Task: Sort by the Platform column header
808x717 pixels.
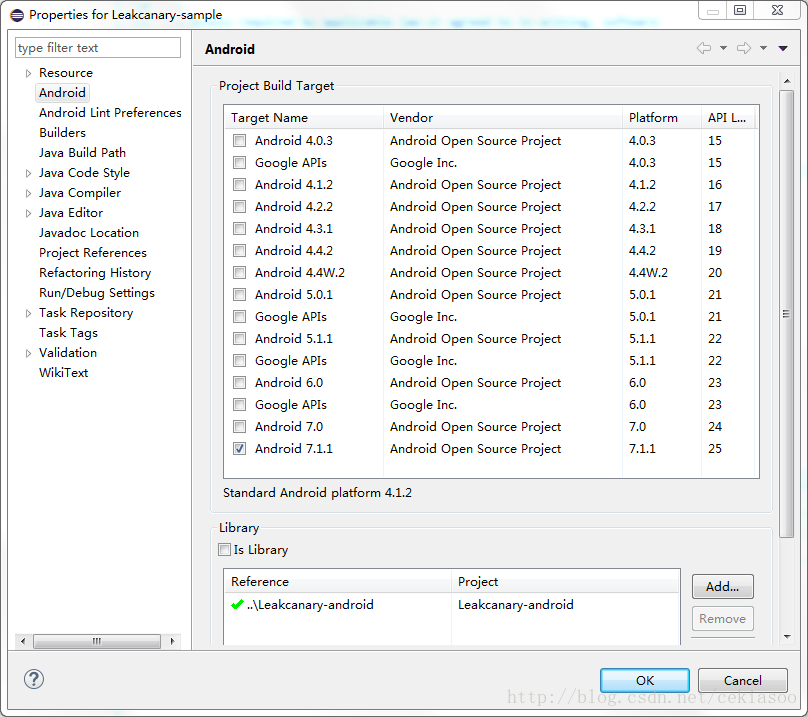Action: tap(662, 118)
